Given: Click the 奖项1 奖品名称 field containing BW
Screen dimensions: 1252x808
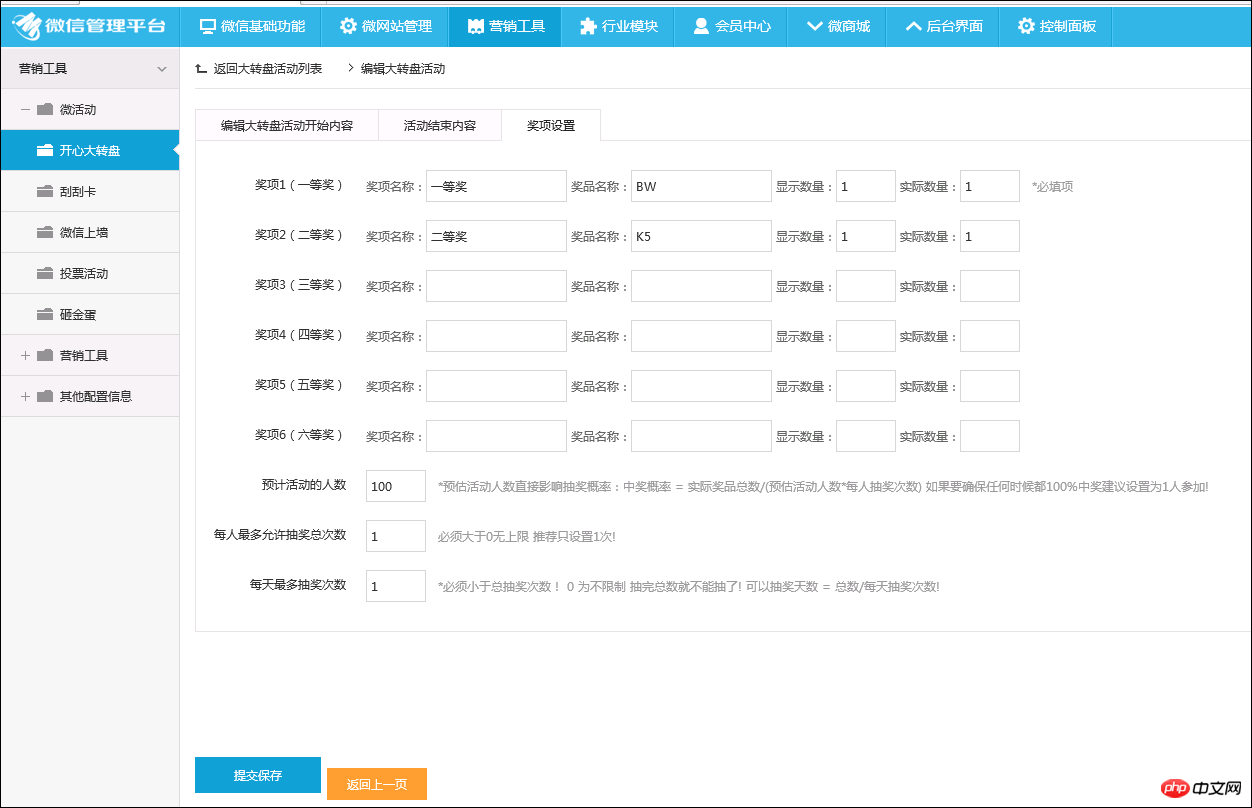Looking at the screenshot, I should tap(701, 186).
